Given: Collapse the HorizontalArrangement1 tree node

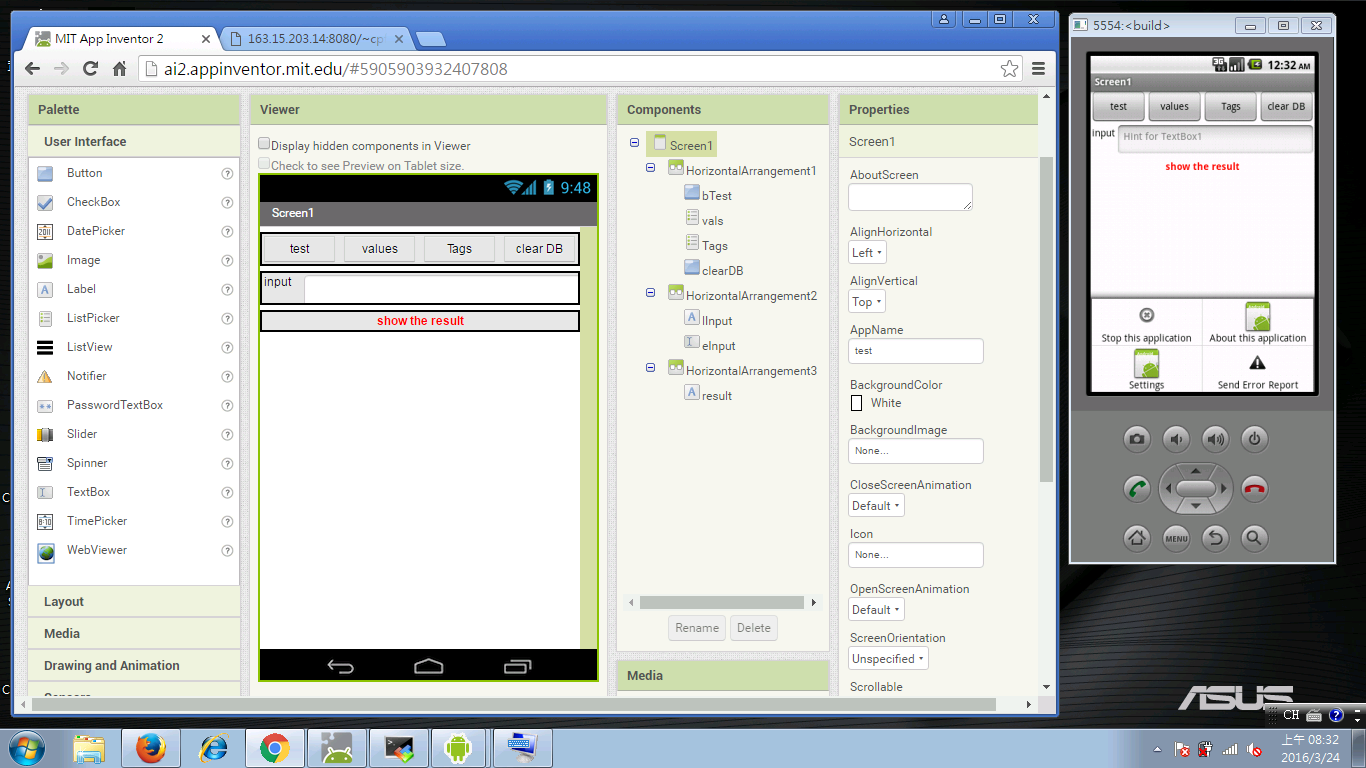Looking at the screenshot, I should tap(651, 169).
